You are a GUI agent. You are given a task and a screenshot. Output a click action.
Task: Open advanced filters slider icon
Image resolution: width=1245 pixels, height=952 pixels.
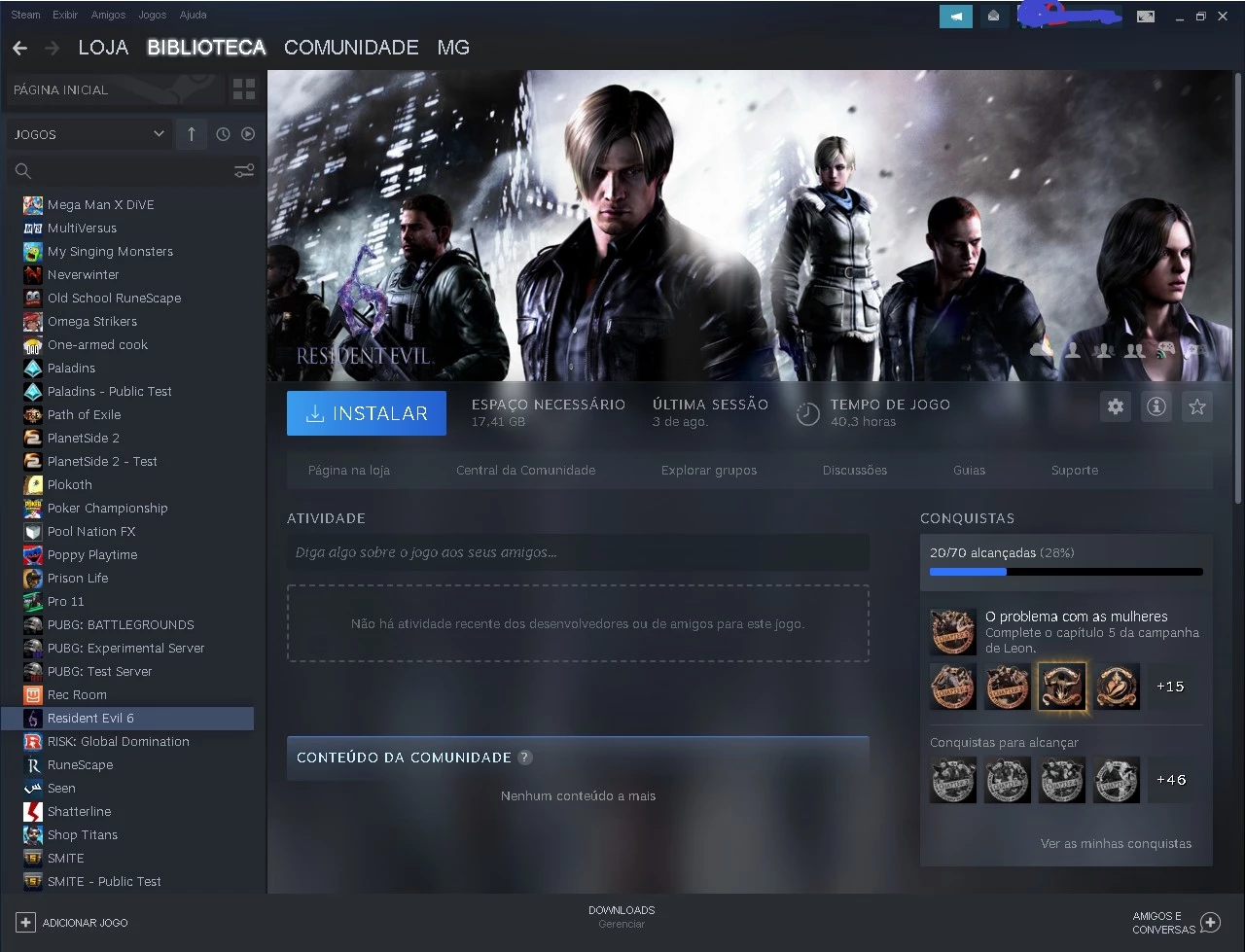244,171
